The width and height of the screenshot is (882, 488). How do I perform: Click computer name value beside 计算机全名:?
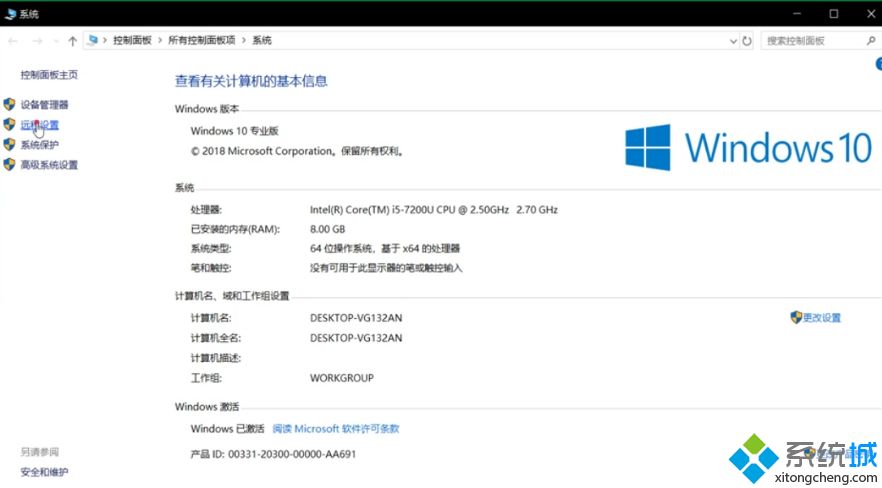coord(356,338)
